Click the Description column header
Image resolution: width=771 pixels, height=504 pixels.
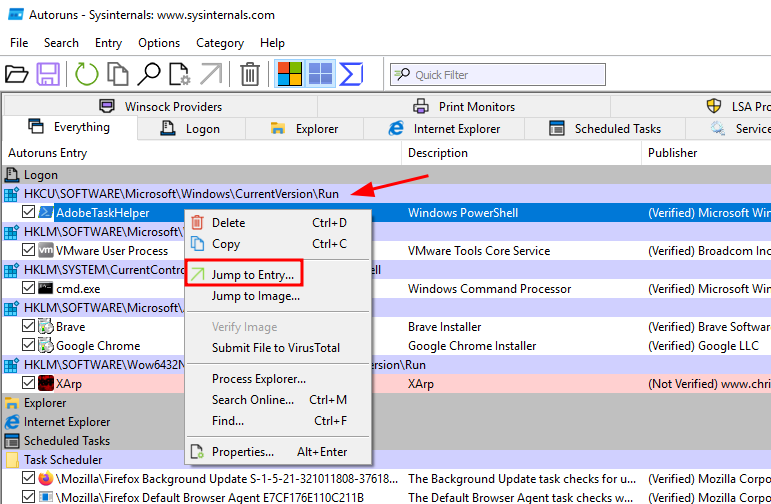click(522, 153)
